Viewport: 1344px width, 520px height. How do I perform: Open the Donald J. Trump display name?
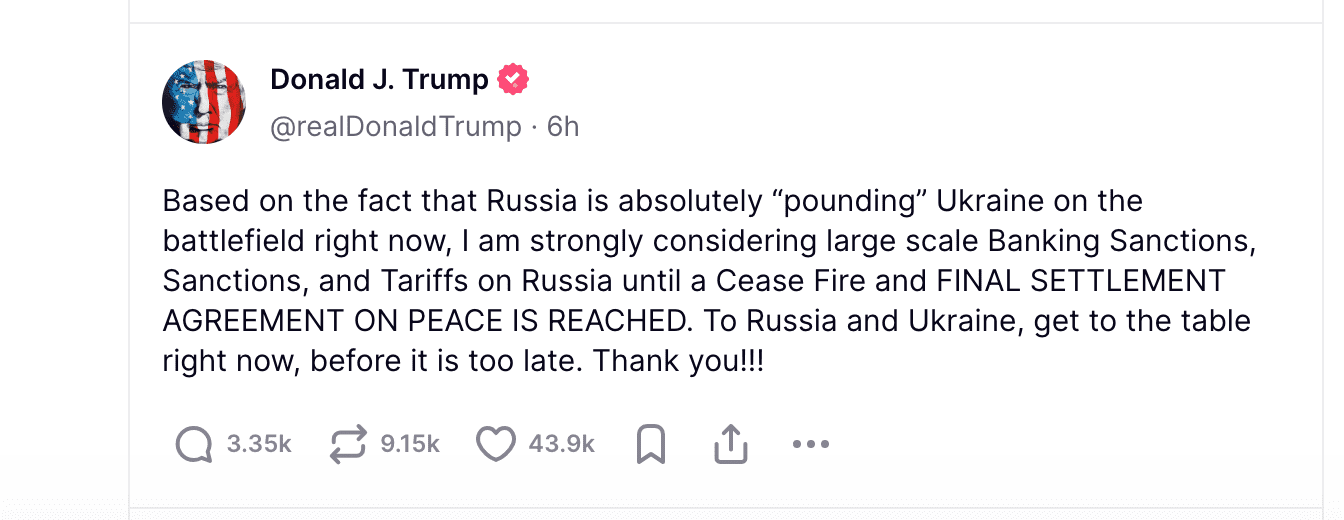coord(379,79)
